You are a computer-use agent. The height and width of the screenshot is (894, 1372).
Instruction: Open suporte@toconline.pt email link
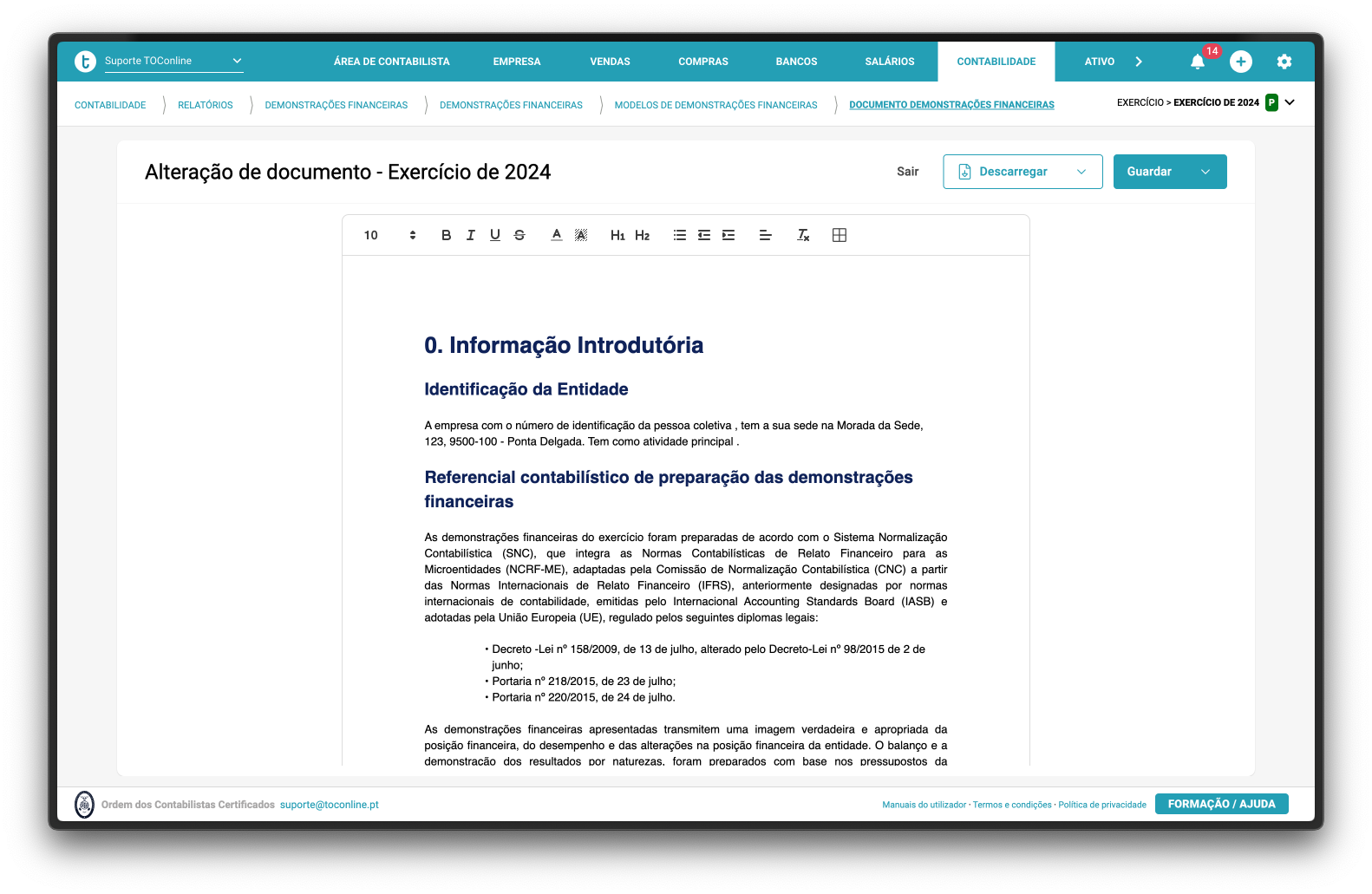tap(330, 805)
